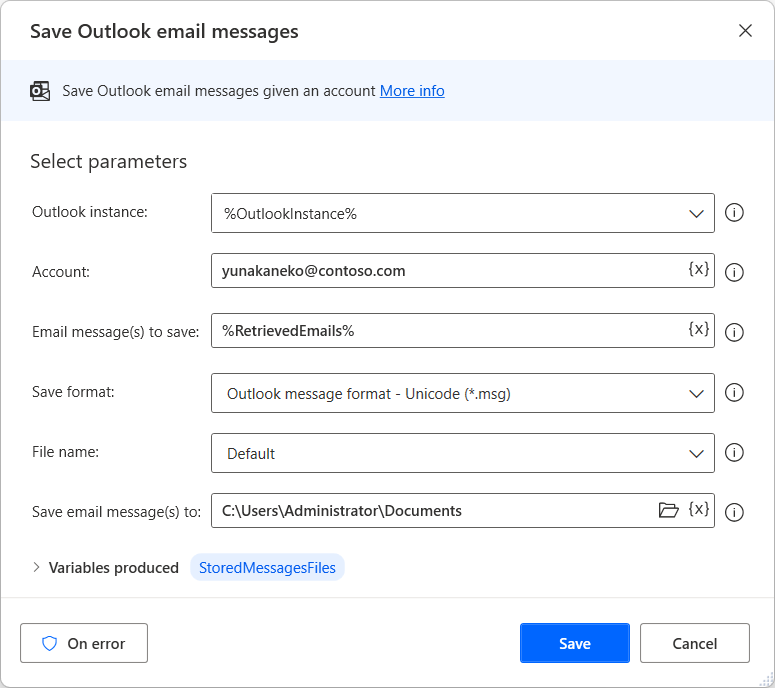This screenshot has width=775, height=688.
Task: Click the Cancel button
Action: [x=694, y=643]
